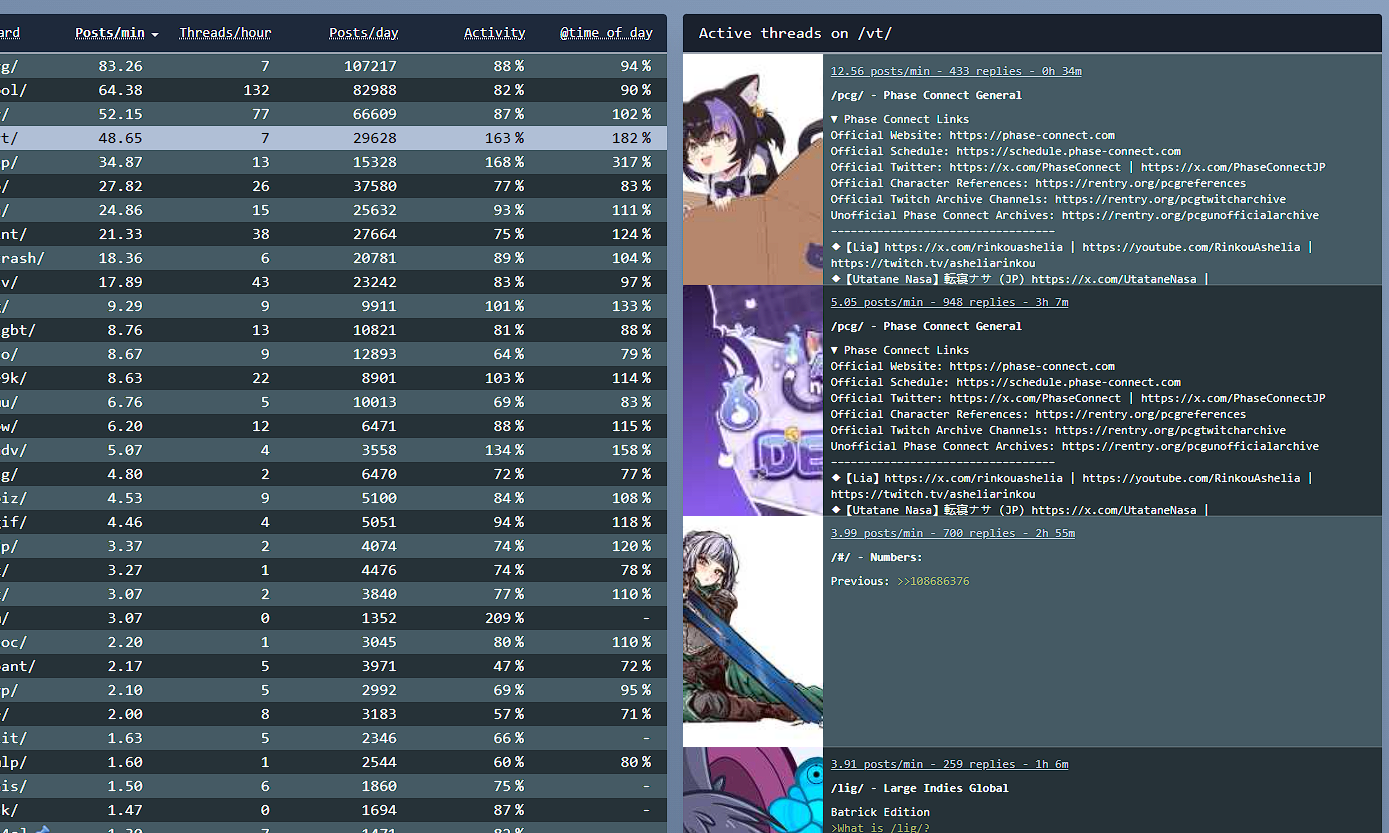The height and width of the screenshot is (833, 1389).
Task: Click the 'Batrick Edition' text line
Action: [x=880, y=812]
